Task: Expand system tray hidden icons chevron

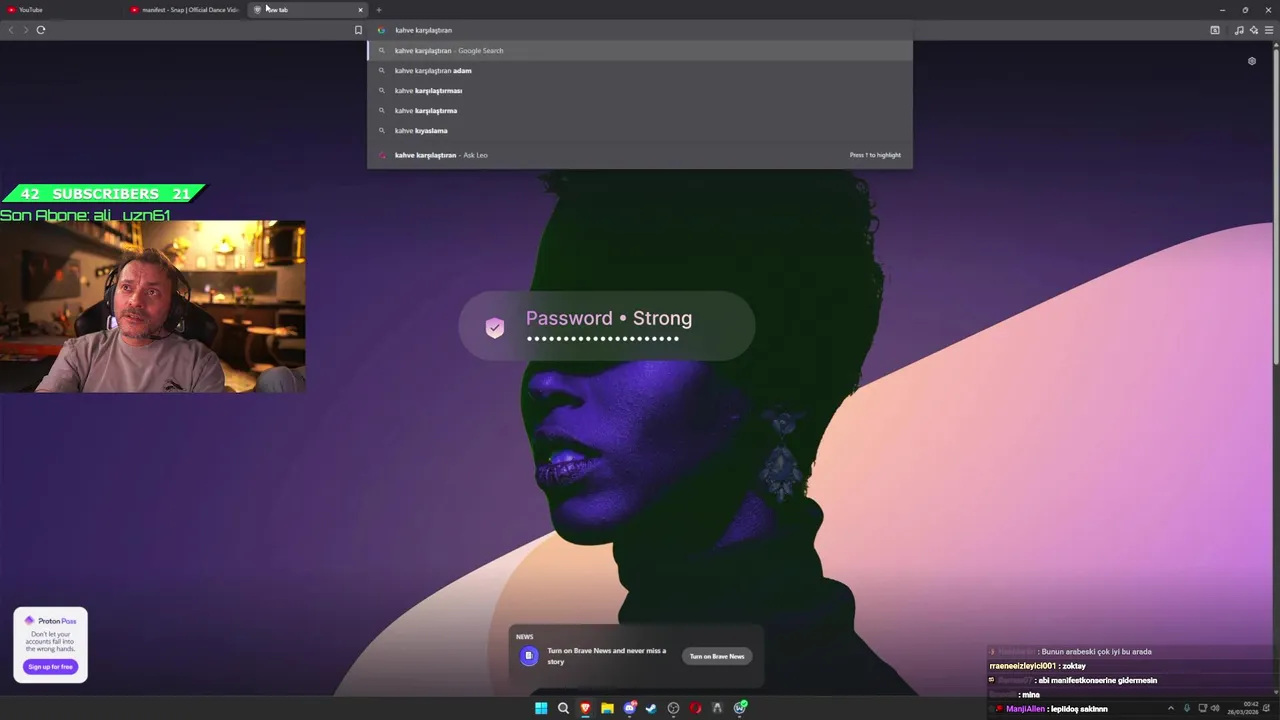Action: pyautogui.click(x=1171, y=708)
